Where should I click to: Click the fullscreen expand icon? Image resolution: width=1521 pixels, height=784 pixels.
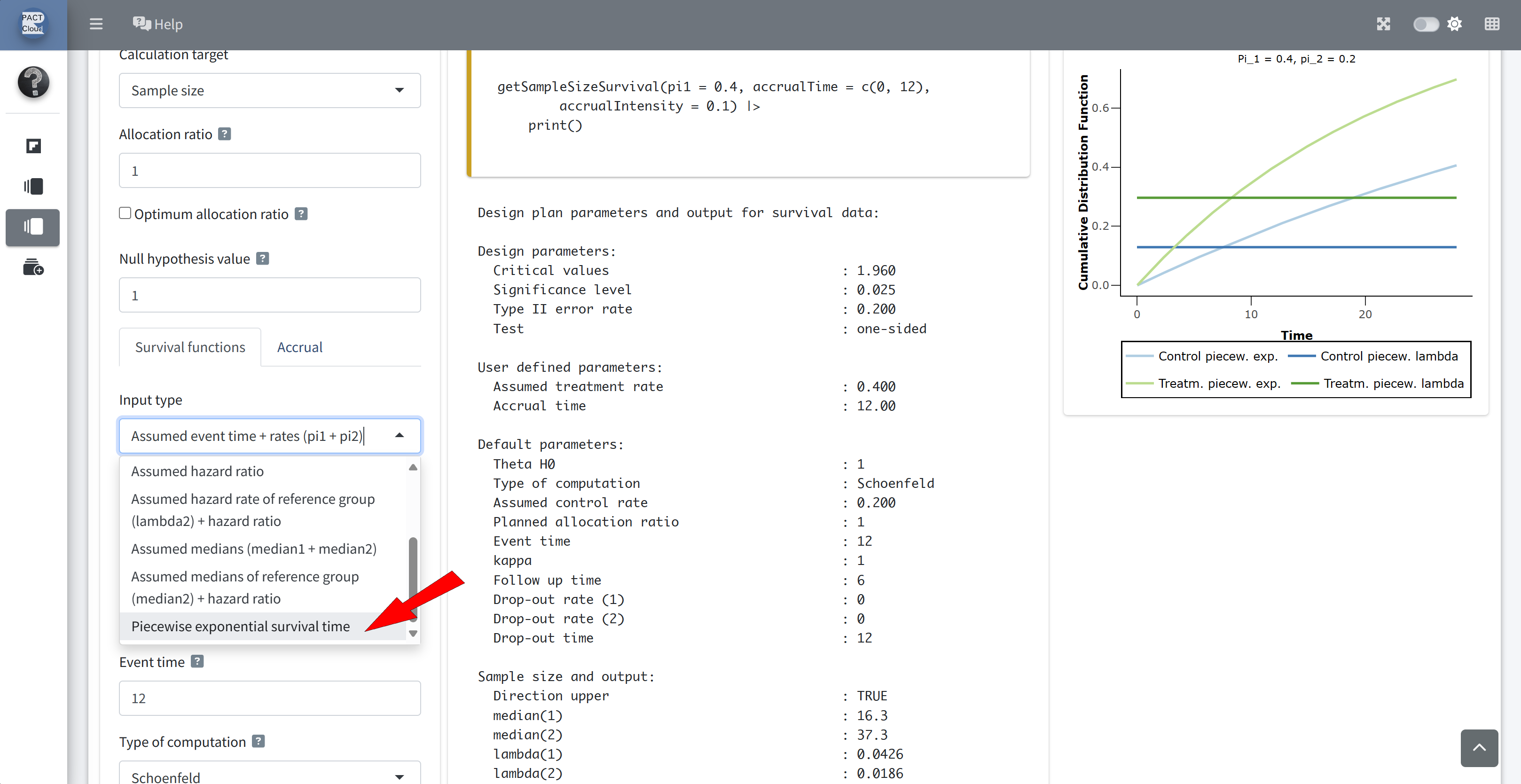[1383, 24]
